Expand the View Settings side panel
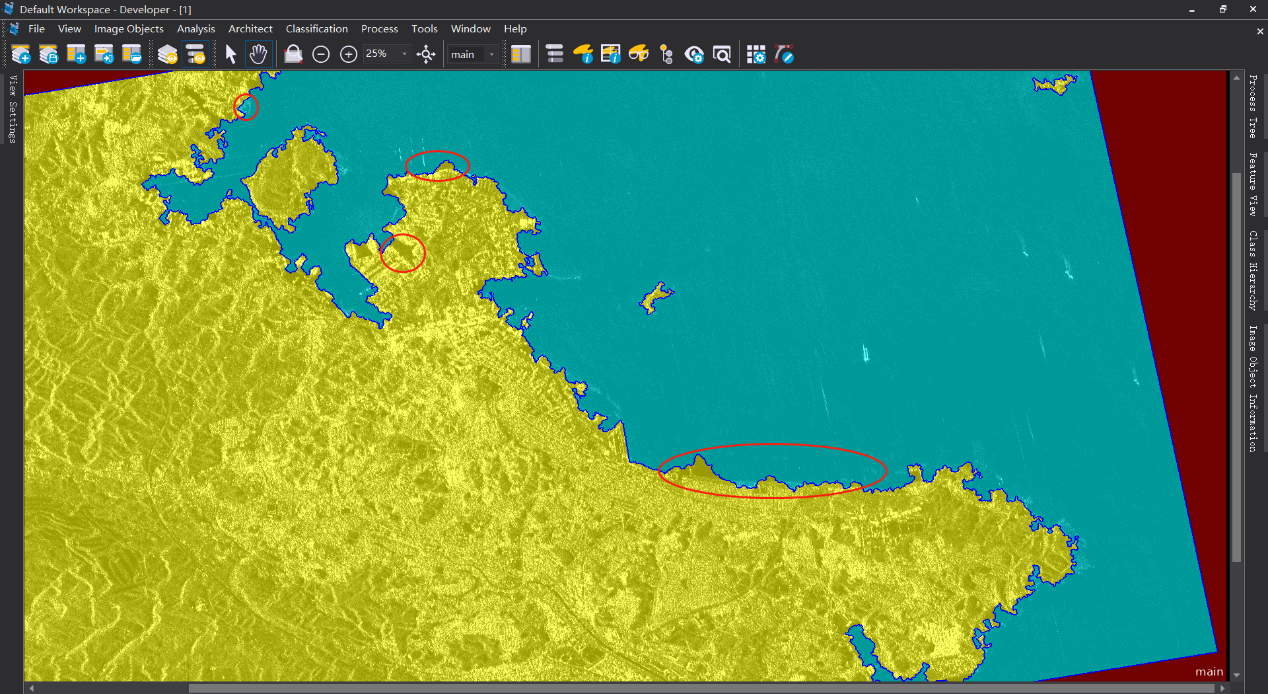Image resolution: width=1268 pixels, height=694 pixels. coord(13,109)
